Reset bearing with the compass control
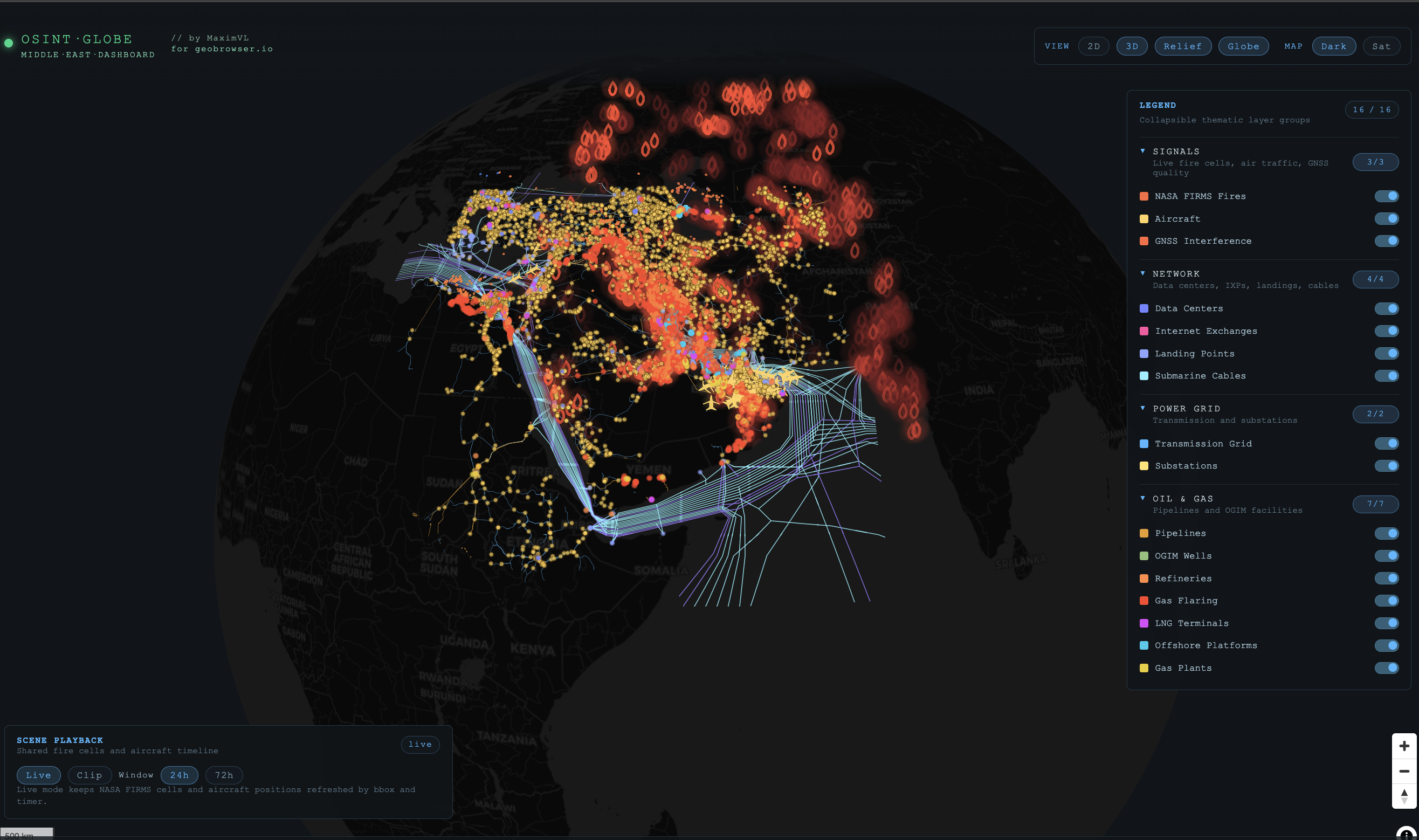 click(x=1404, y=796)
